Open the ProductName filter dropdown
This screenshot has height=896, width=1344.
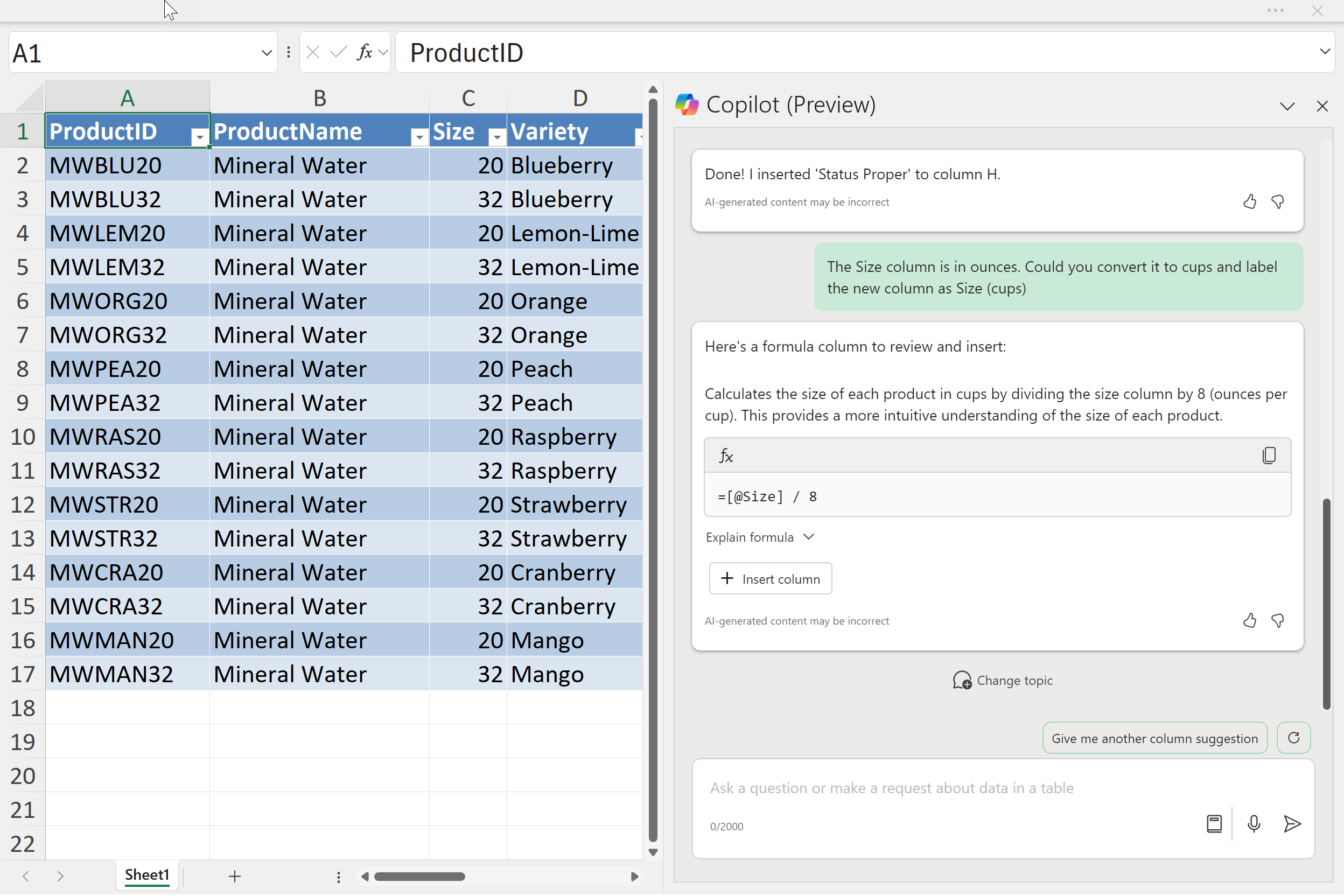419,136
